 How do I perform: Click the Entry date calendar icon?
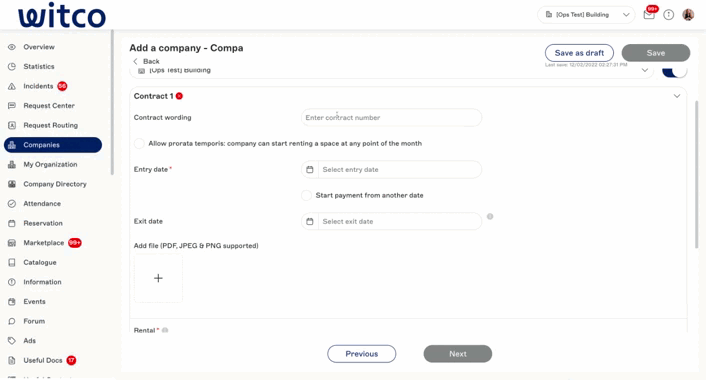[x=310, y=170]
